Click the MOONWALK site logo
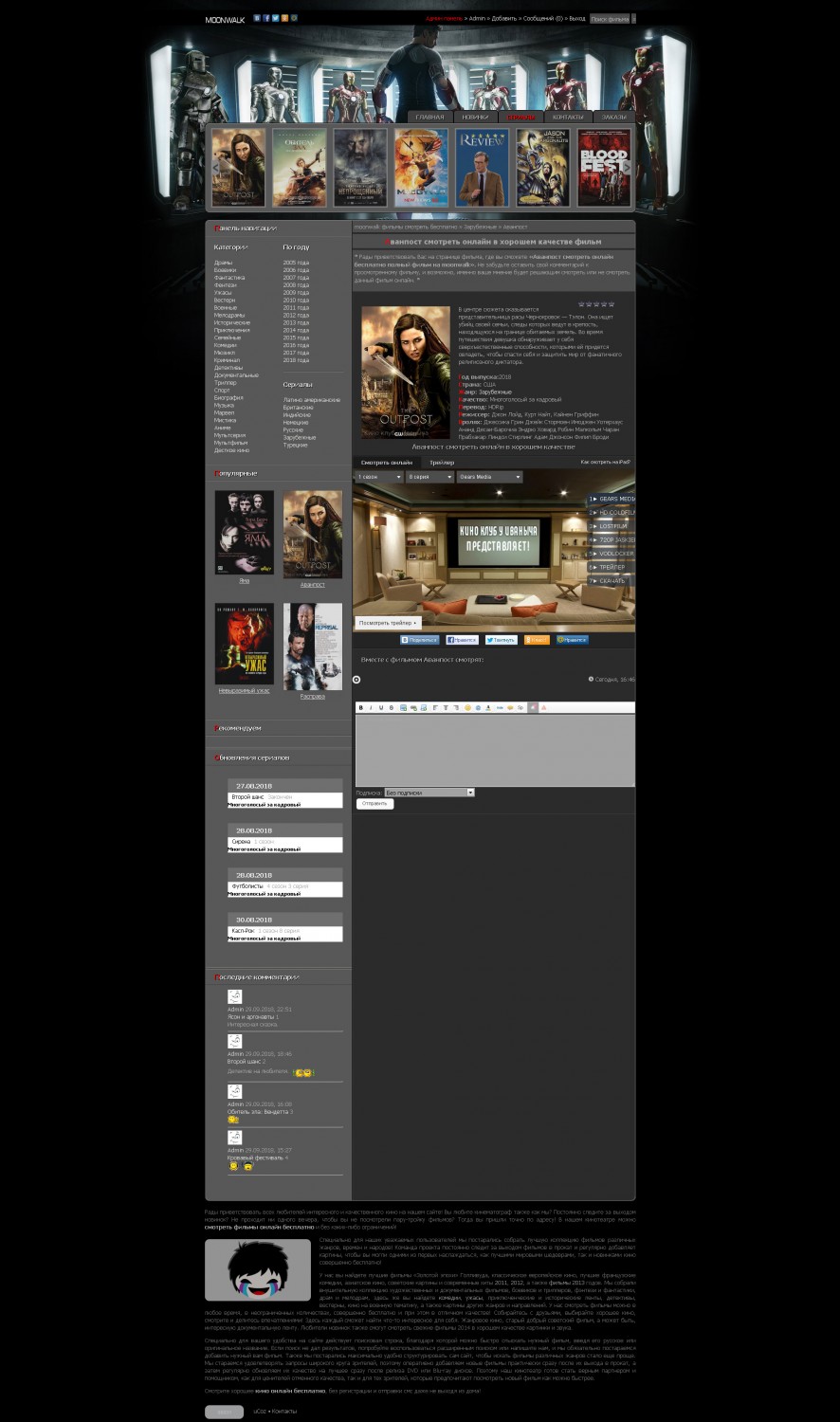Image resolution: width=840 pixels, height=1422 pixels. pyautogui.click(x=225, y=19)
